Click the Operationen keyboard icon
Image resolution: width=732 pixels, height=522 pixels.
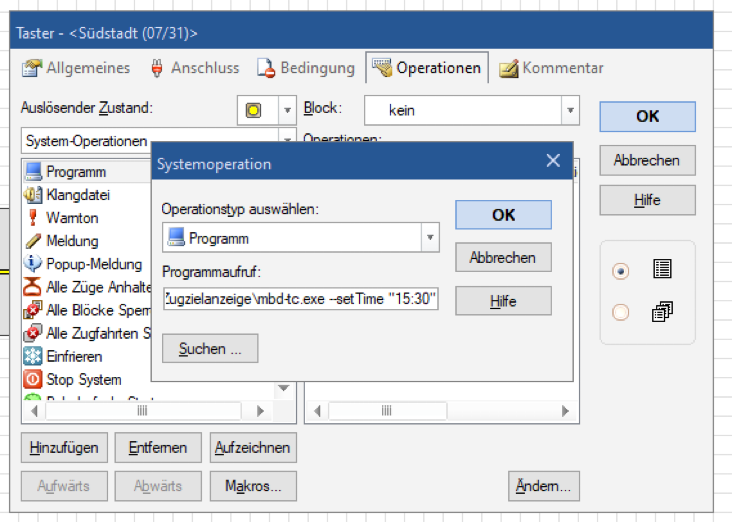382,68
